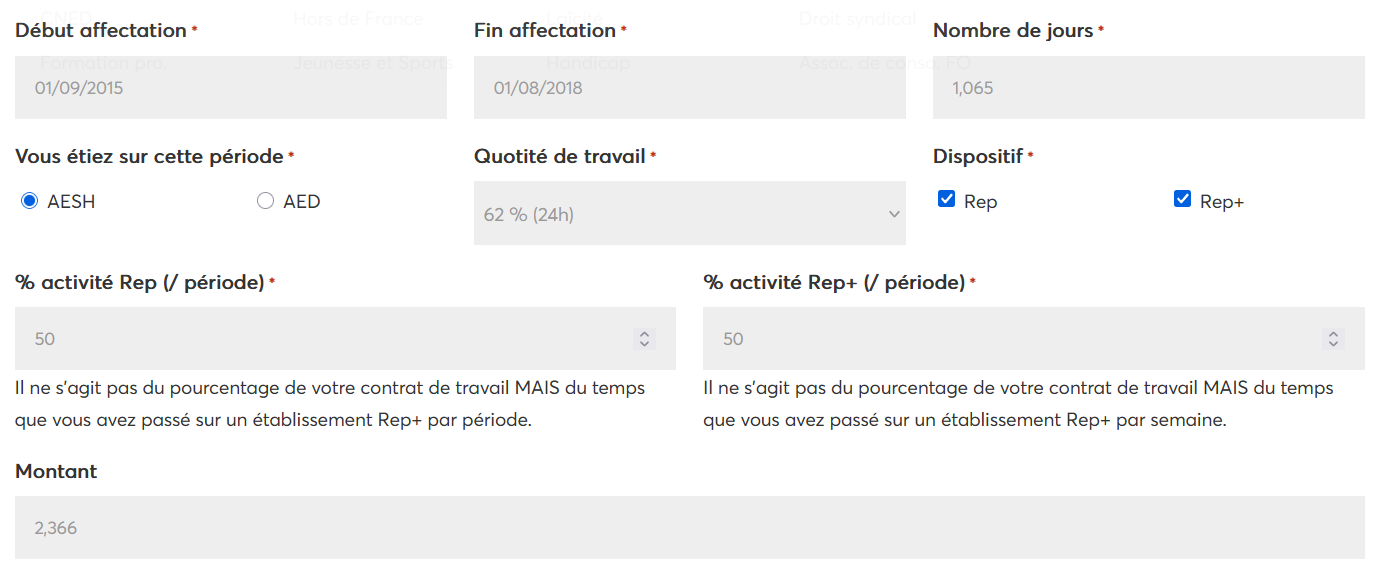This screenshot has width=1383, height=585.
Task: Click the help text ending "par période."
Action: point(330,404)
